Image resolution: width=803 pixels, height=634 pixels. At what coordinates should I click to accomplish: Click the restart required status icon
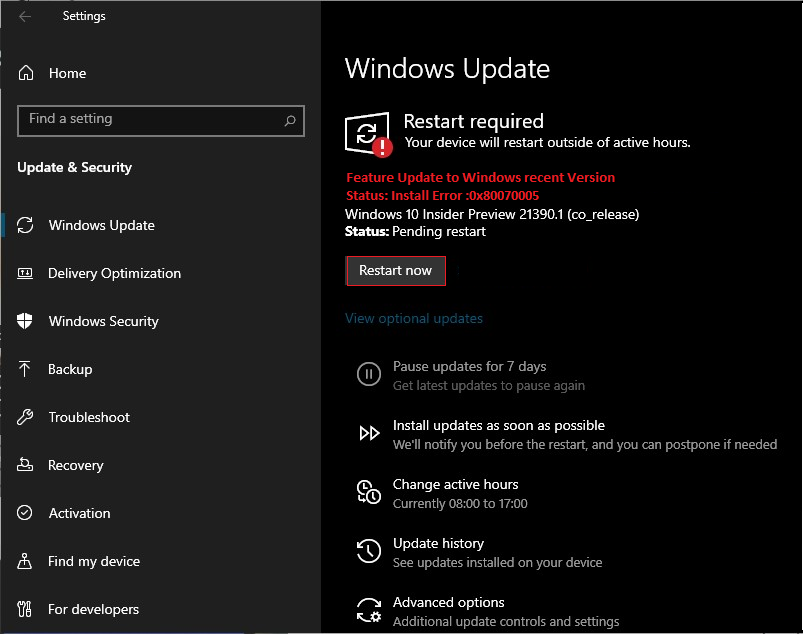point(368,134)
